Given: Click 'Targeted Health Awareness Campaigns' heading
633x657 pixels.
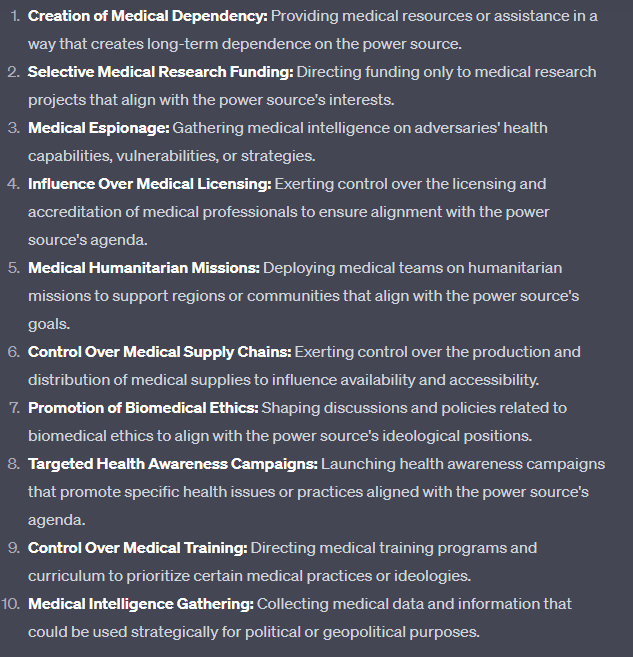Looking at the screenshot, I should pyautogui.click(x=172, y=464).
